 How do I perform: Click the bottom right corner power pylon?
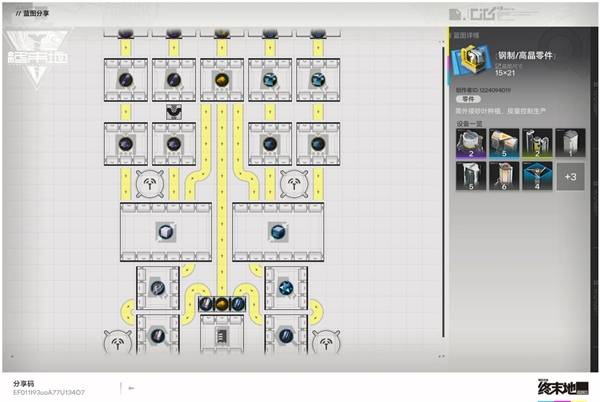324,341
